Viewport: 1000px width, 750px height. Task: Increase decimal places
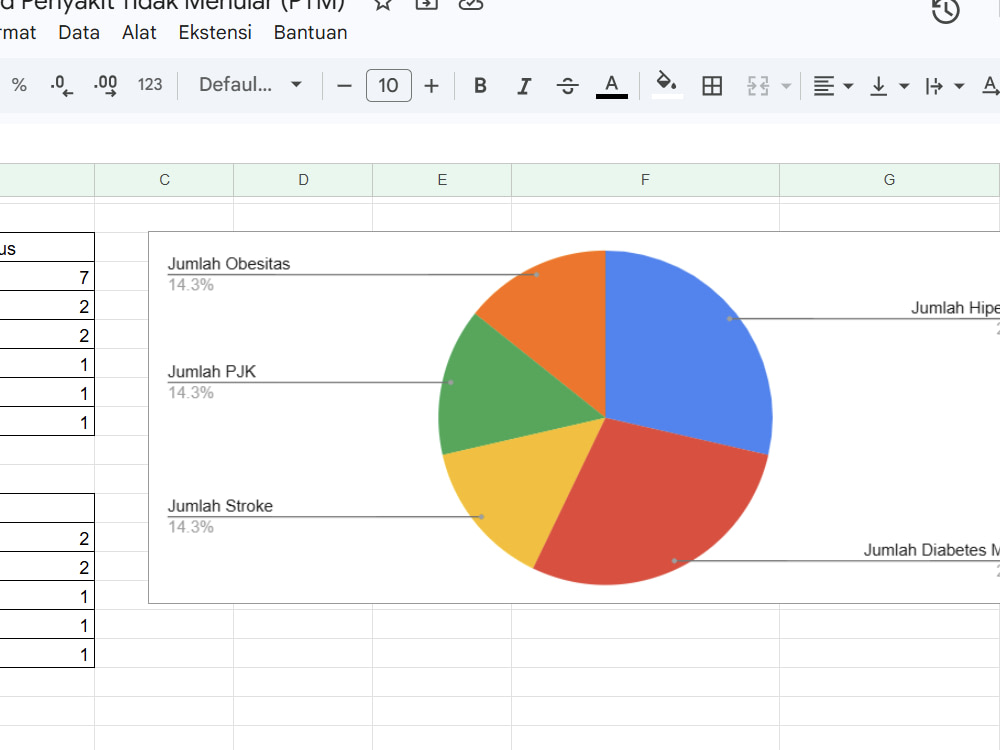106,85
